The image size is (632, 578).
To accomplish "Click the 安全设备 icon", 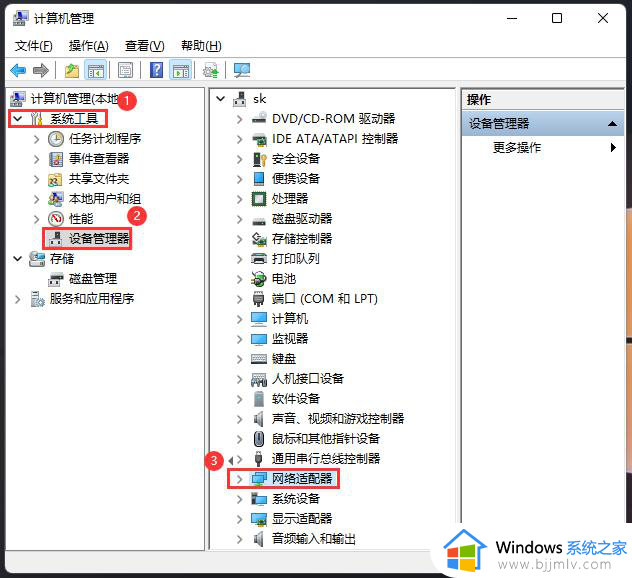I will click(259, 159).
